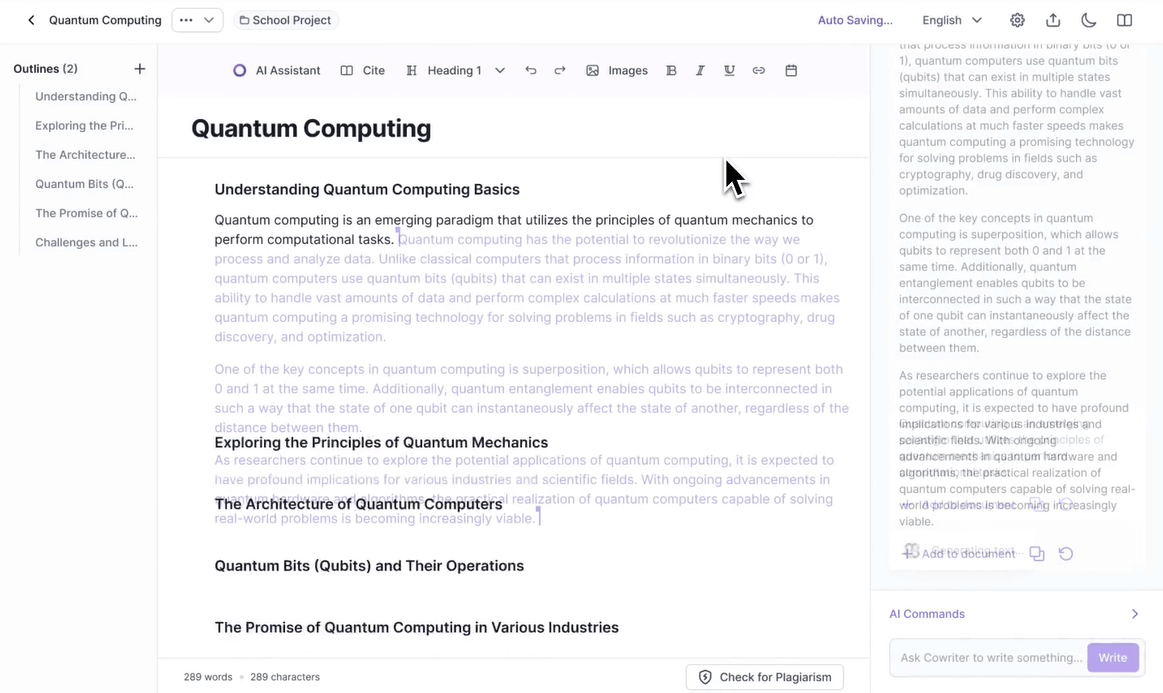Undo the last edit

[x=531, y=70]
